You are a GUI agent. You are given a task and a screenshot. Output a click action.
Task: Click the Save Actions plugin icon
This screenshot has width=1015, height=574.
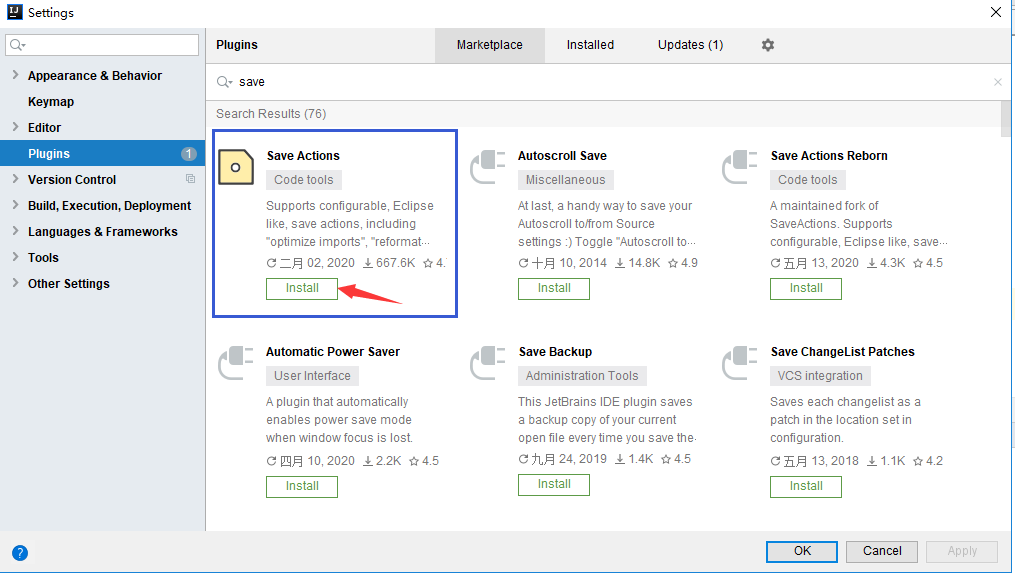pyautogui.click(x=236, y=167)
